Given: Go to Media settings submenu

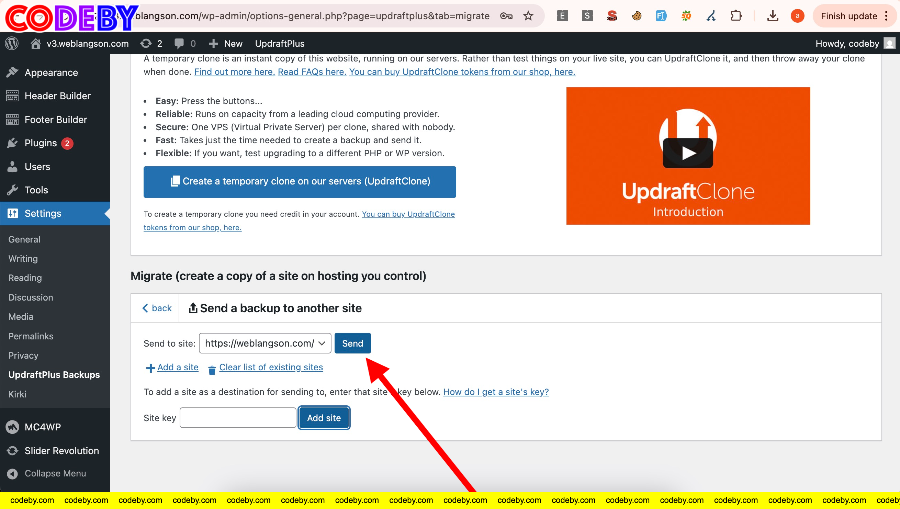Looking at the screenshot, I should [21, 317].
